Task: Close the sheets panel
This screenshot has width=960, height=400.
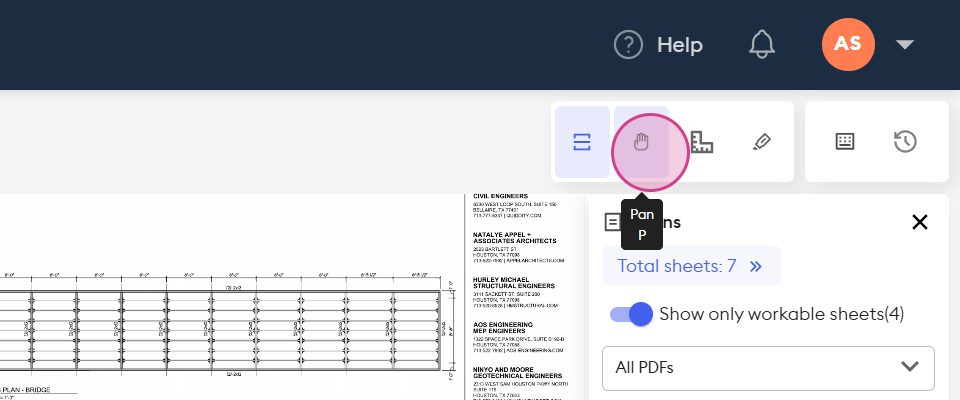Action: (920, 222)
